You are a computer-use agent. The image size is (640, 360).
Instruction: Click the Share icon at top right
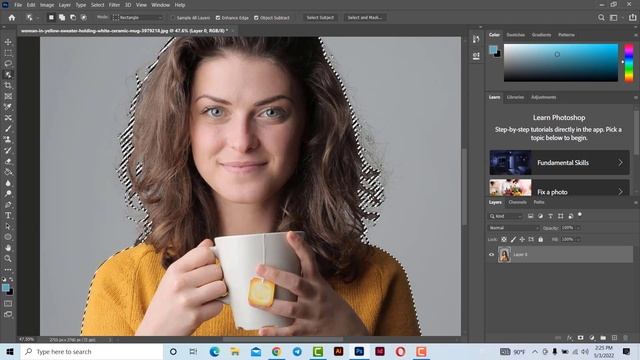pos(633,18)
